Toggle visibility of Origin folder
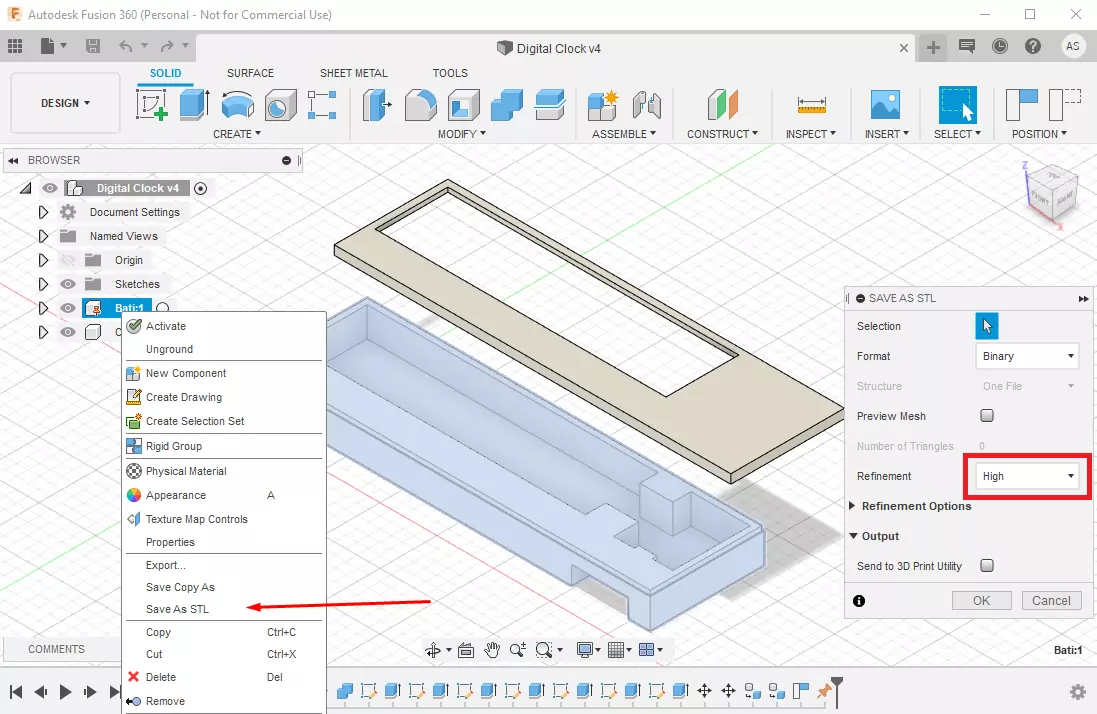1097x714 pixels. click(x=67, y=260)
